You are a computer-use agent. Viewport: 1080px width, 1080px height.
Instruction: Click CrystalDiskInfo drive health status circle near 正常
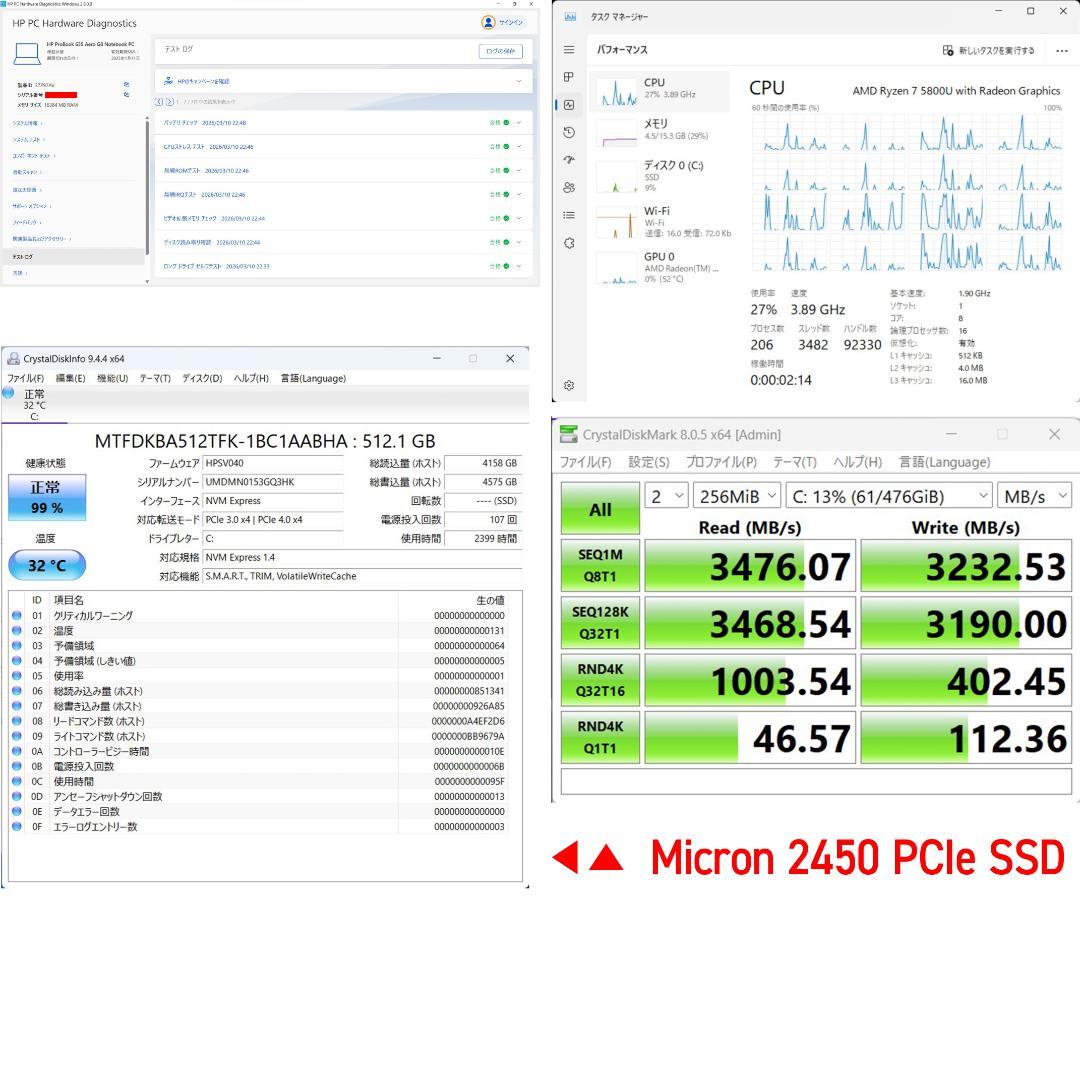click(x=8, y=393)
